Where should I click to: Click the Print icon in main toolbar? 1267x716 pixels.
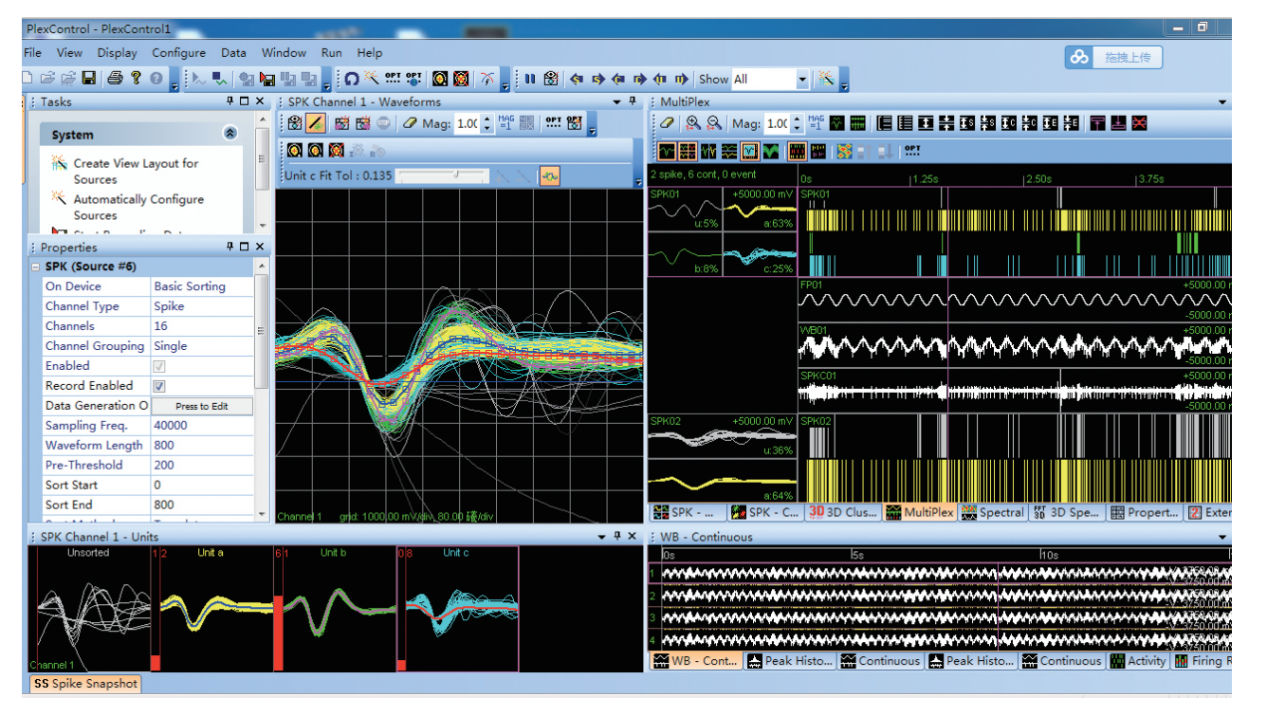(x=115, y=79)
